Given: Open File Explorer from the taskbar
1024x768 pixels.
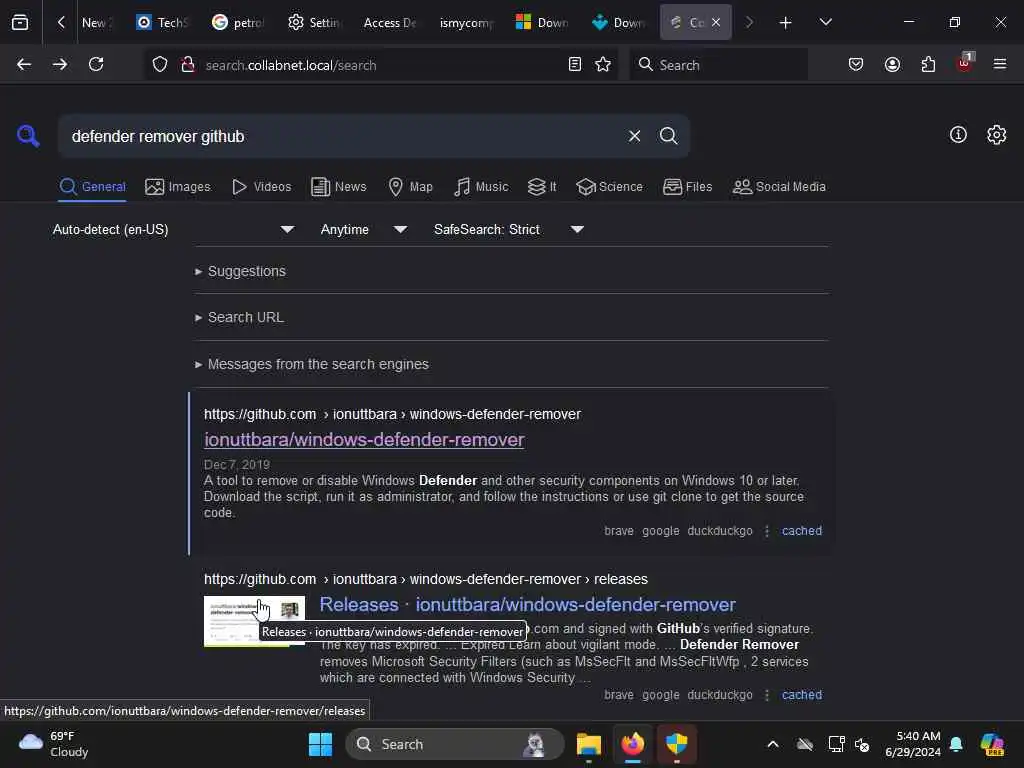Looking at the screenshot, I should point(588,744).
